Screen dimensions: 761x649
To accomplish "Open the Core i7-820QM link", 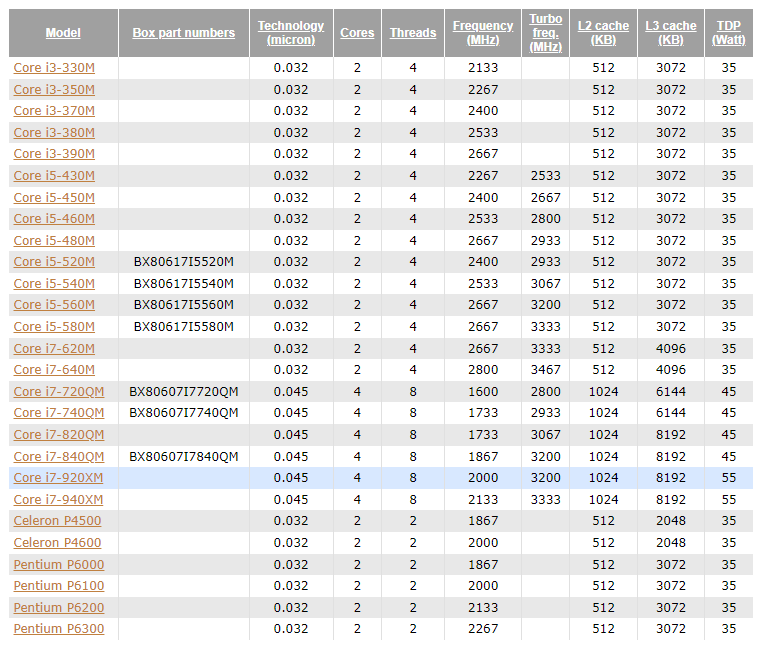I will click(59, 434).
